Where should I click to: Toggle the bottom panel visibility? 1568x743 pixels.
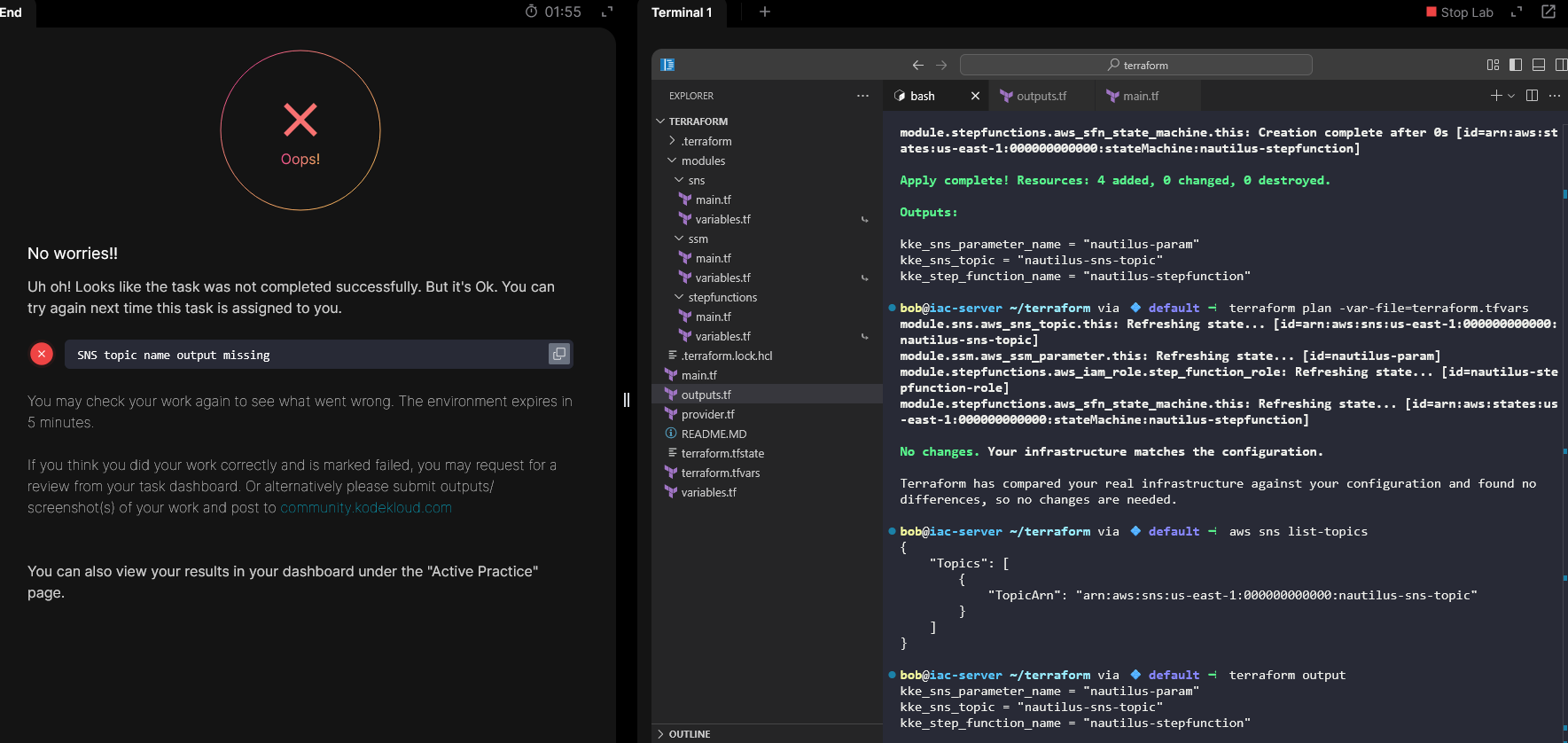[1539, 65]
